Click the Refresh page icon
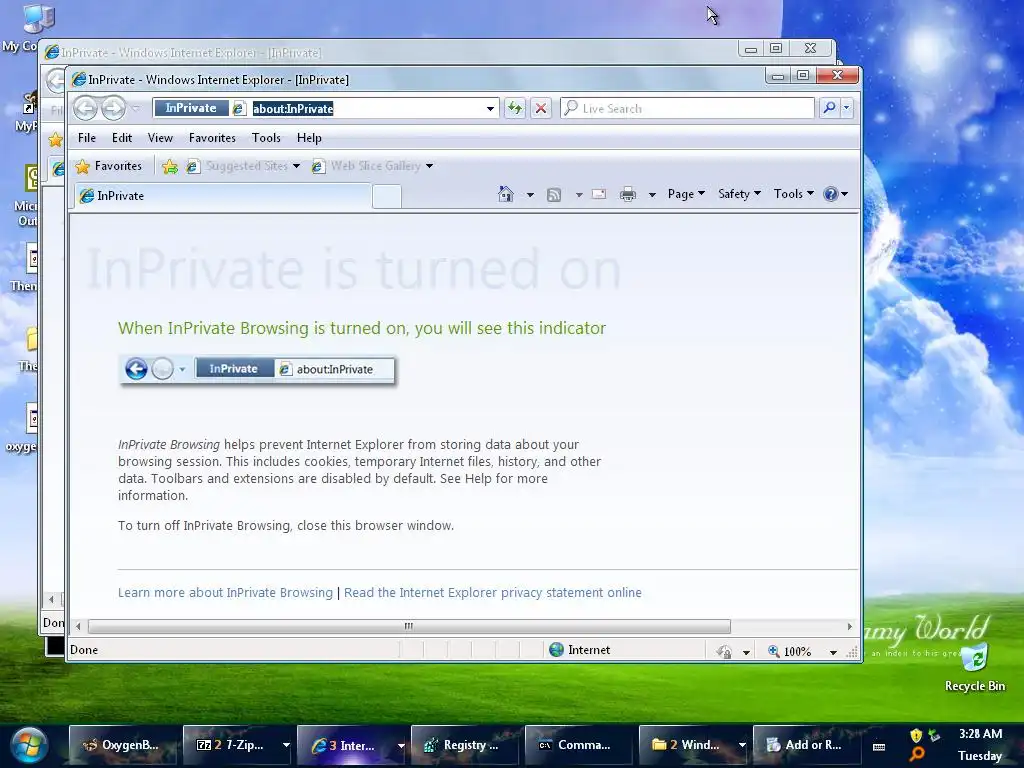 515,108
